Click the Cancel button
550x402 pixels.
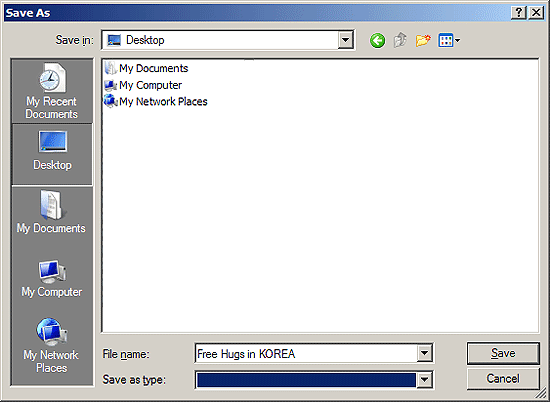coord(503,378)
